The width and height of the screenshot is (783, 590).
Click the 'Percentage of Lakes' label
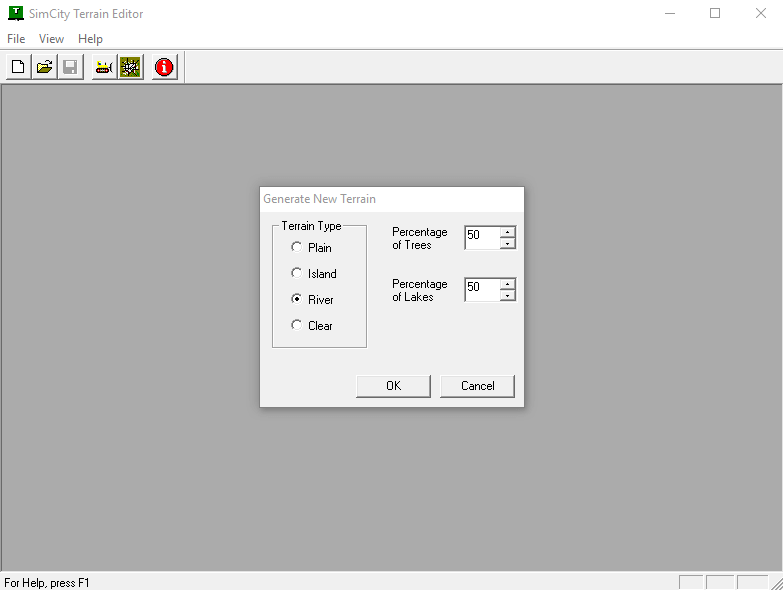pyautogui.click(x=419, y=291)
